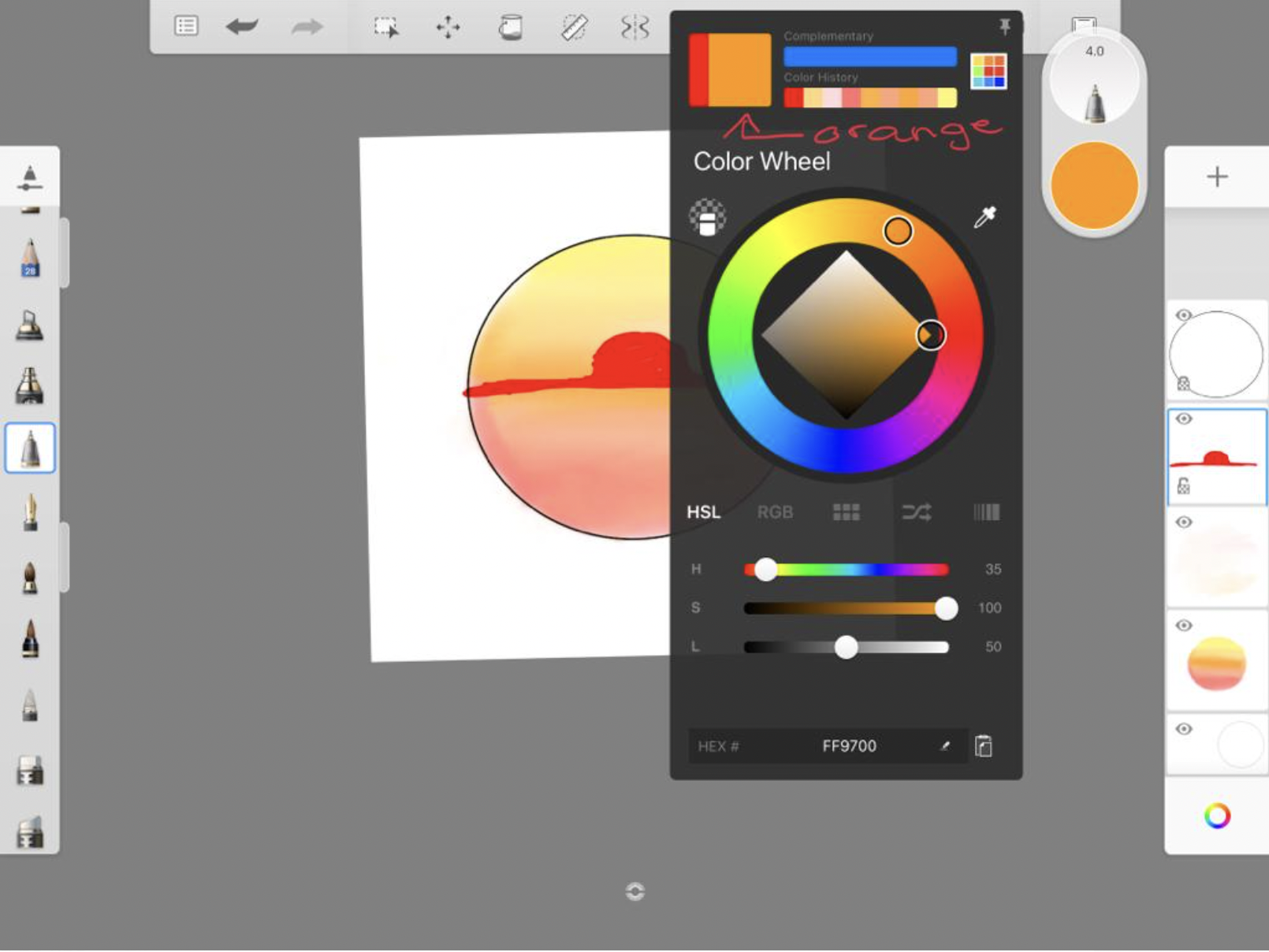Pick the dark-handled paint brush

tap(30, 639)
